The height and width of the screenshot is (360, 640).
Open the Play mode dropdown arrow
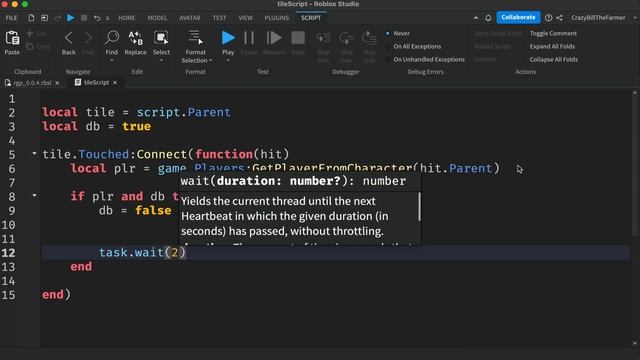228,60
